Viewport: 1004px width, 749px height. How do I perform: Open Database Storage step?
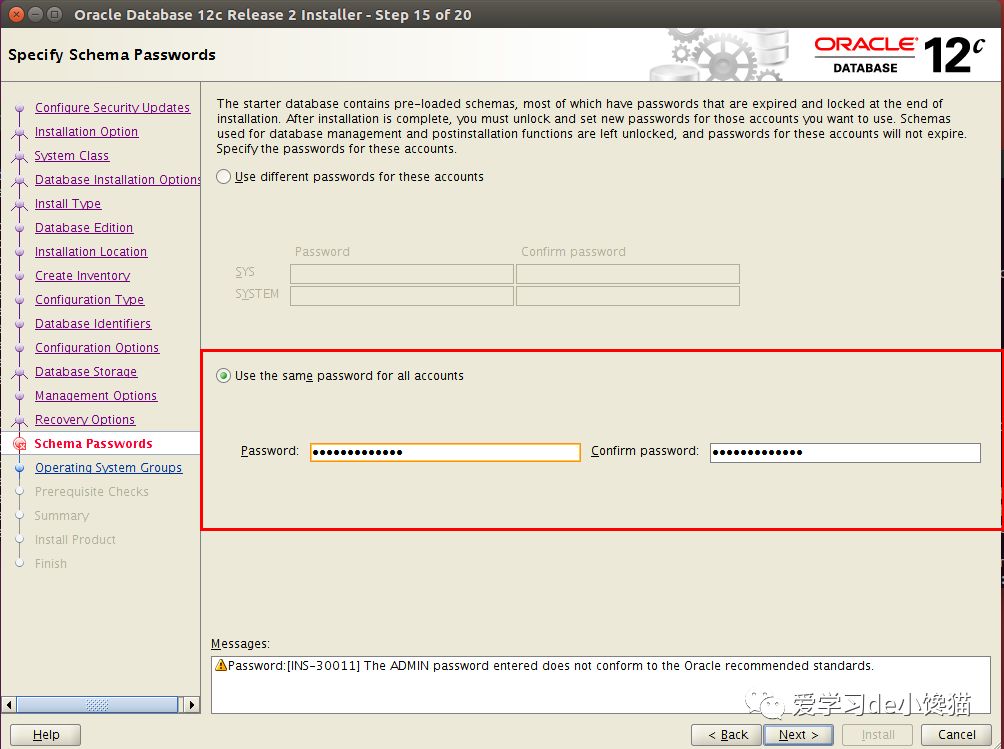tap(86, 371)
